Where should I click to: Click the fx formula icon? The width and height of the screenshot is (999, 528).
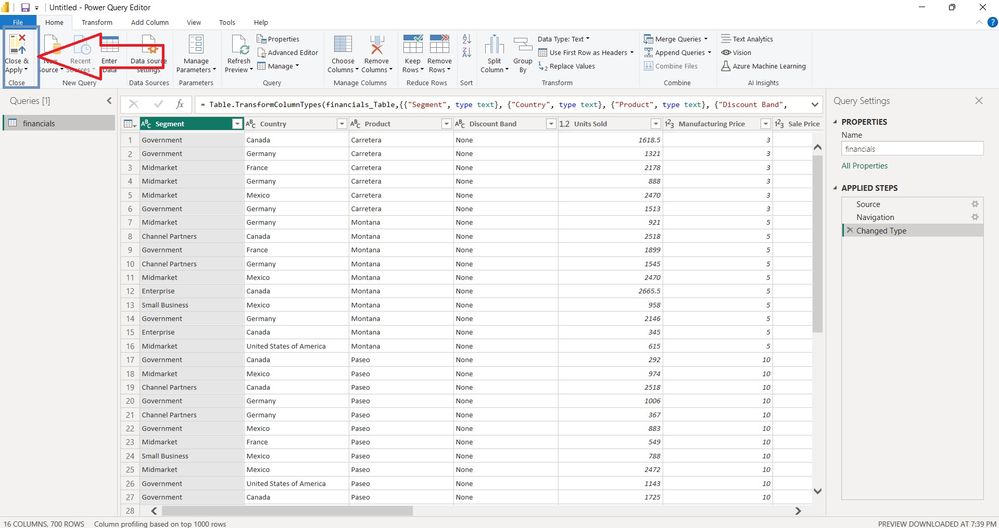pos(180,104)
